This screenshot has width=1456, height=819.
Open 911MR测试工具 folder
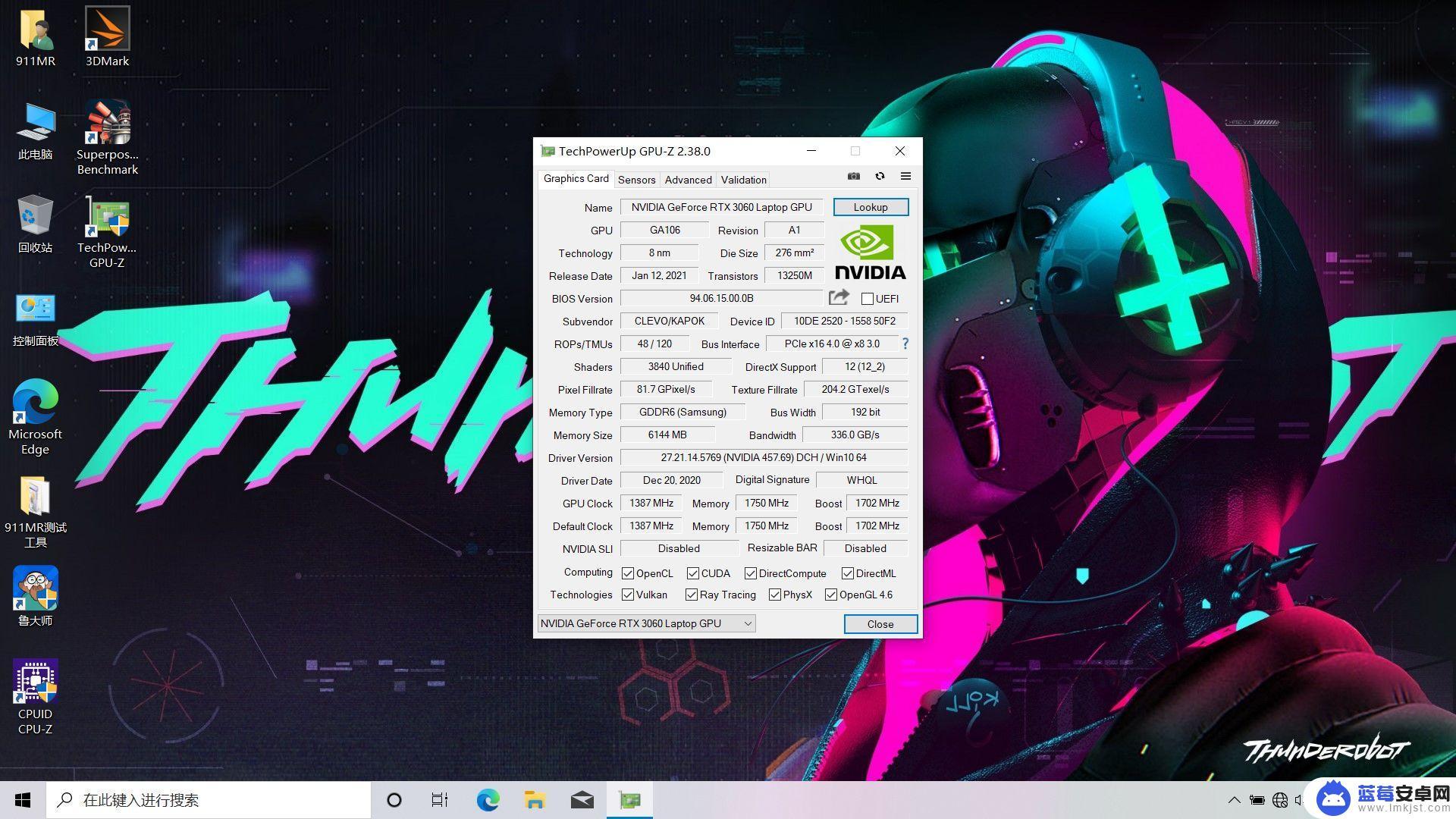[x=35, y=512]
